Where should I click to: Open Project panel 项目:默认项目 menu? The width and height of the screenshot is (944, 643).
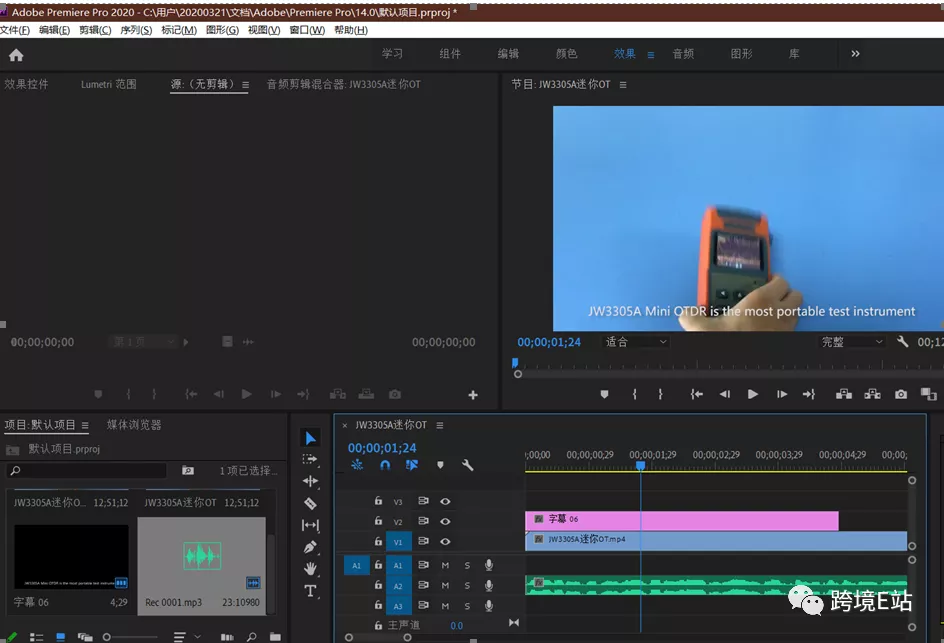tap(85, 426)
